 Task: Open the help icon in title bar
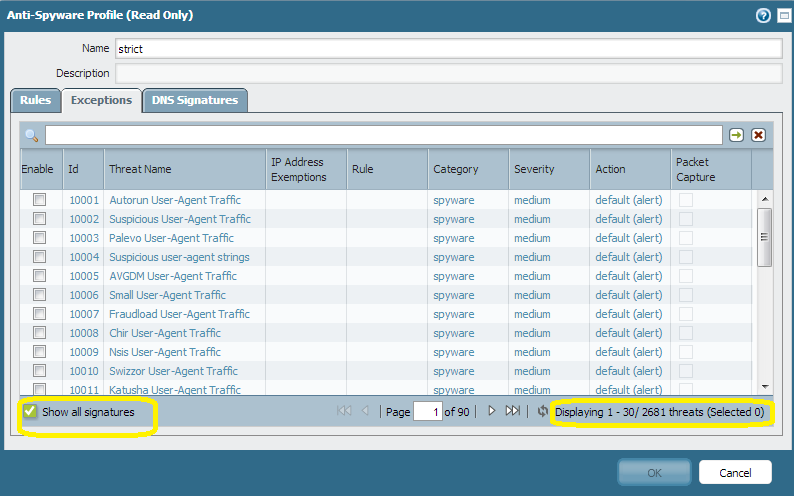pos(763,16)
